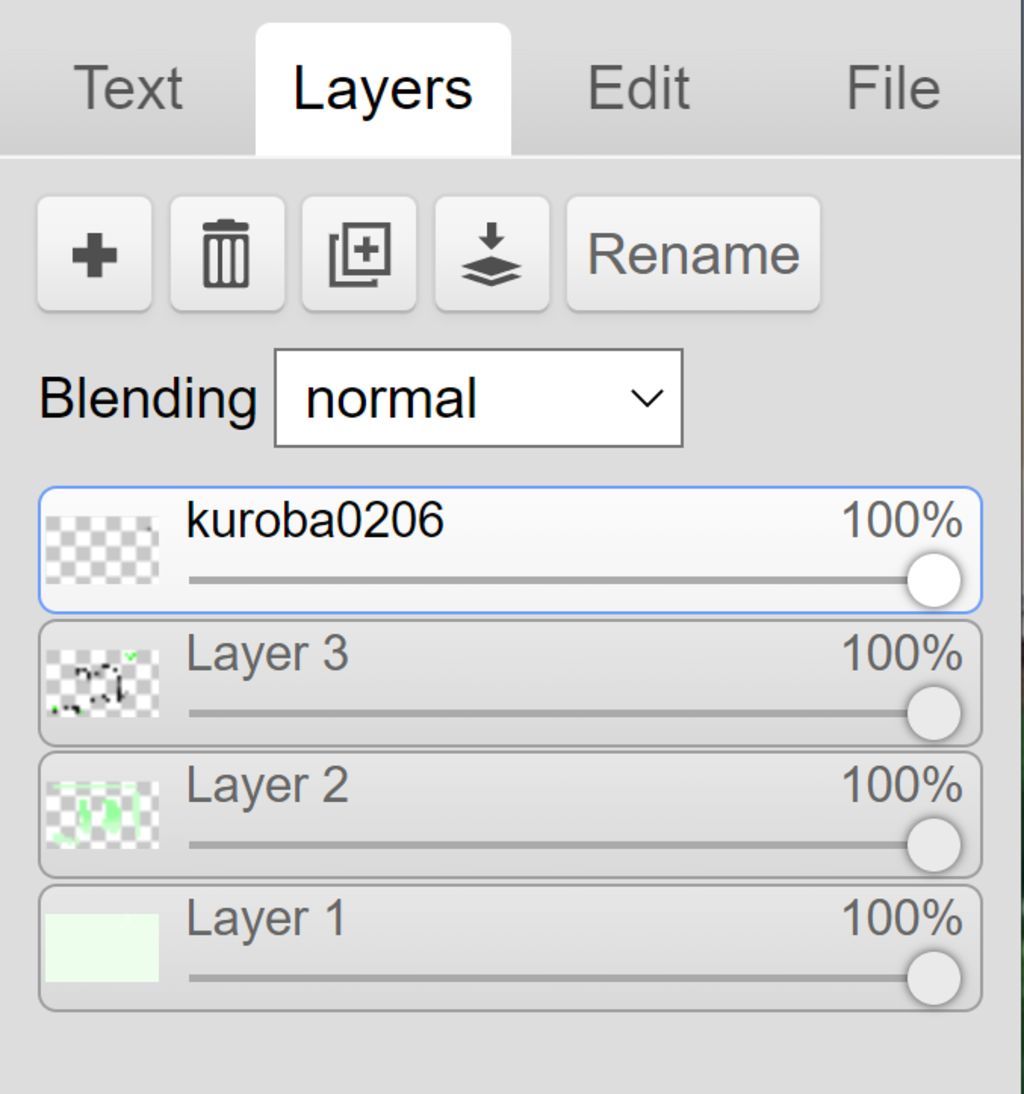Click kuroba0206 layer thumbnail
Screen dimensions: 1024x1094
point(102,550)
